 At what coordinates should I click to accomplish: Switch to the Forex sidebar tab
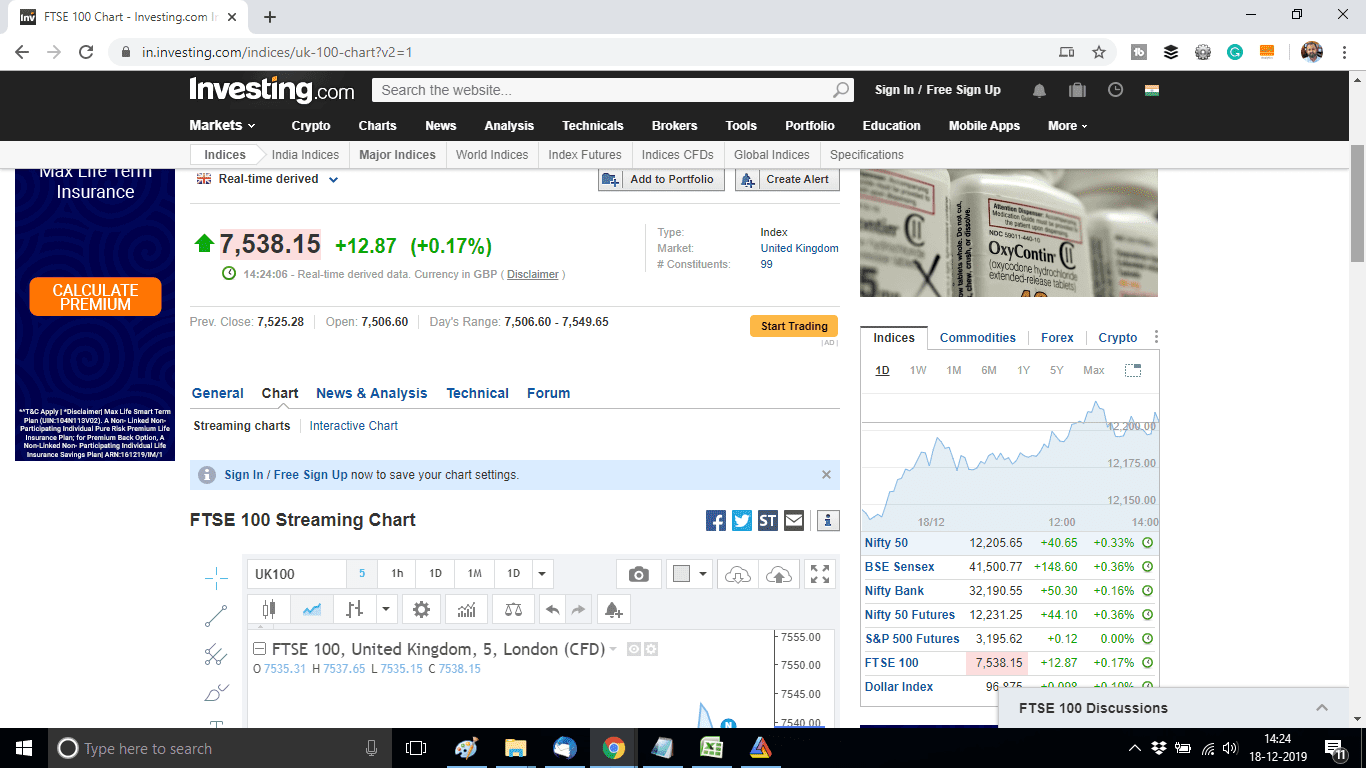(x=1057, y=338)
